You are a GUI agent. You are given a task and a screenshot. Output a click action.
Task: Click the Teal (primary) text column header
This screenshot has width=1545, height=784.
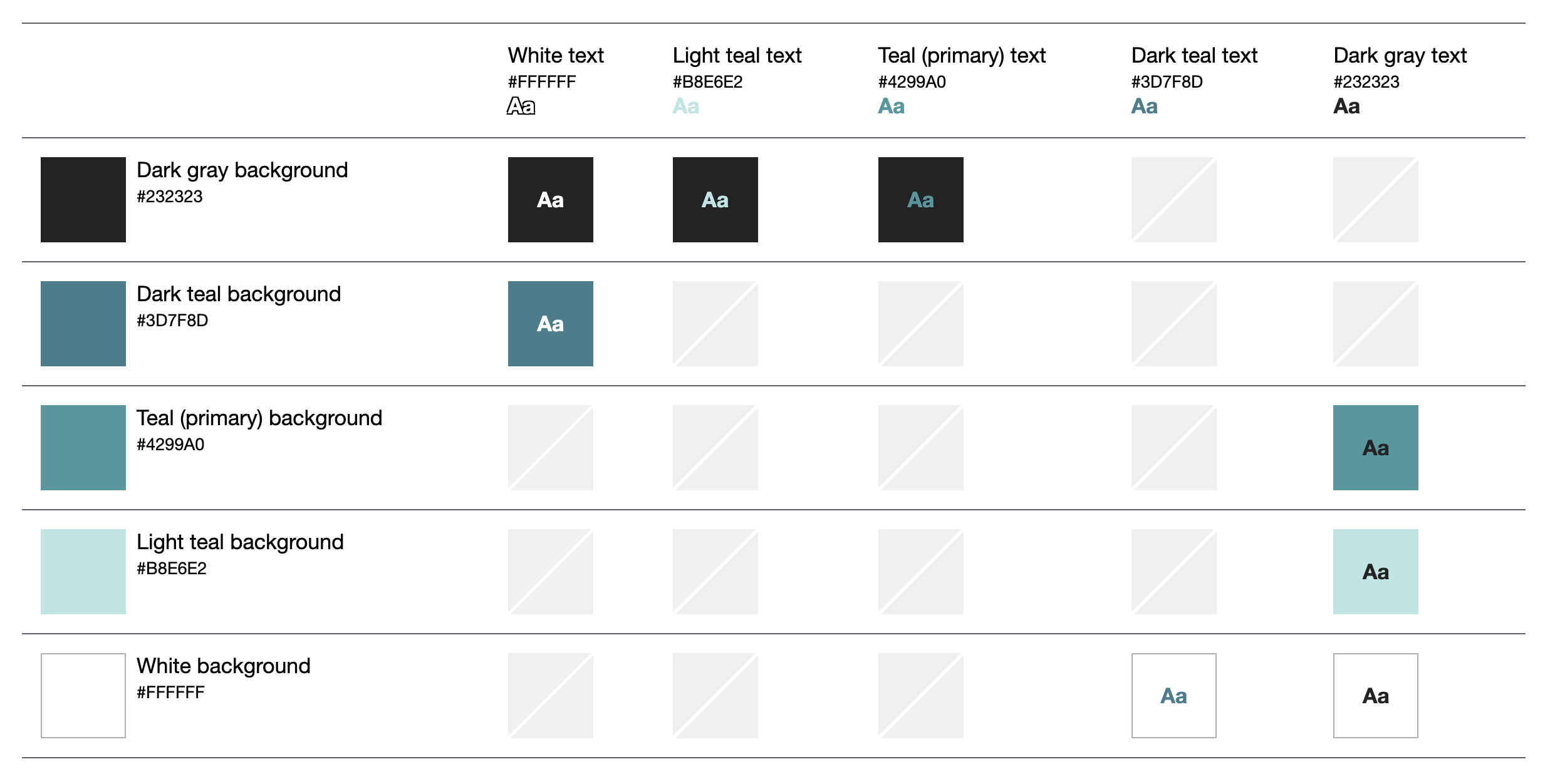pyautogui.click(x=962, y=56)
